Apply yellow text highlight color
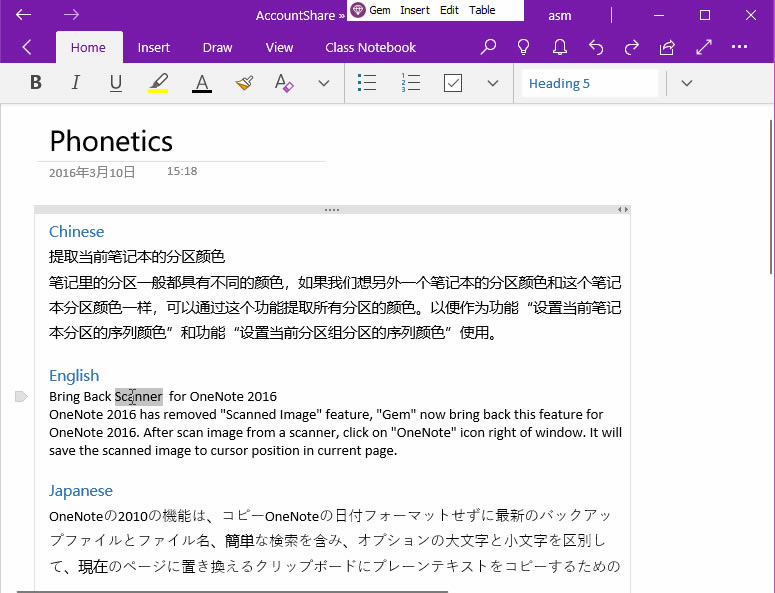The width and height of the screenshot is (775, 593). click(x=158, y=83)
